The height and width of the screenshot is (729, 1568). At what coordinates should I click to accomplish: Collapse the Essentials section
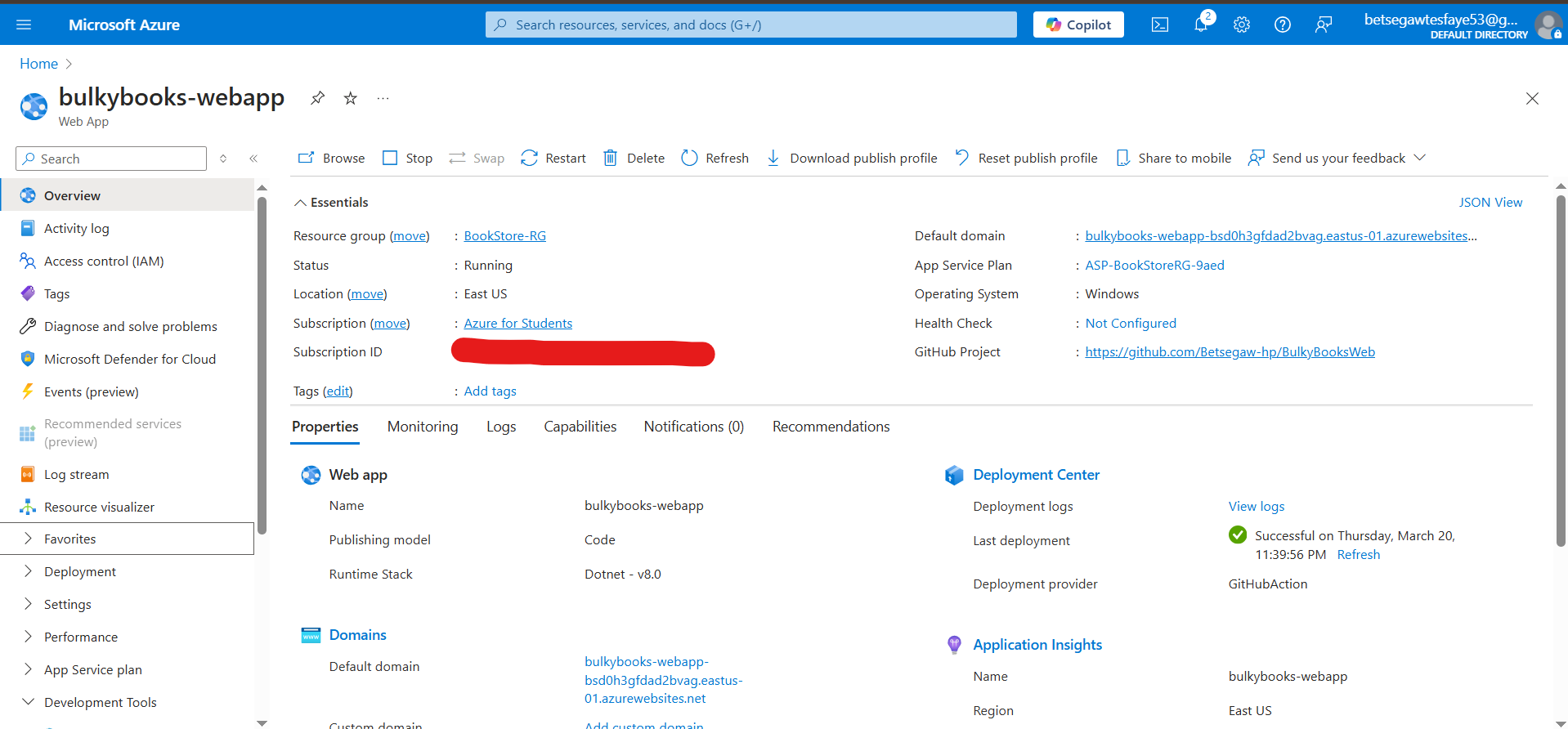coord(331,202)
